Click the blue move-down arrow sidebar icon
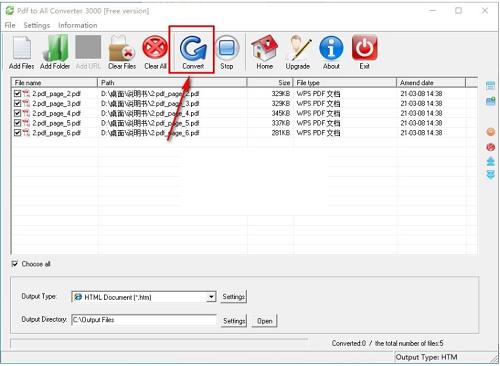The image size is (500, 366). 490,174
